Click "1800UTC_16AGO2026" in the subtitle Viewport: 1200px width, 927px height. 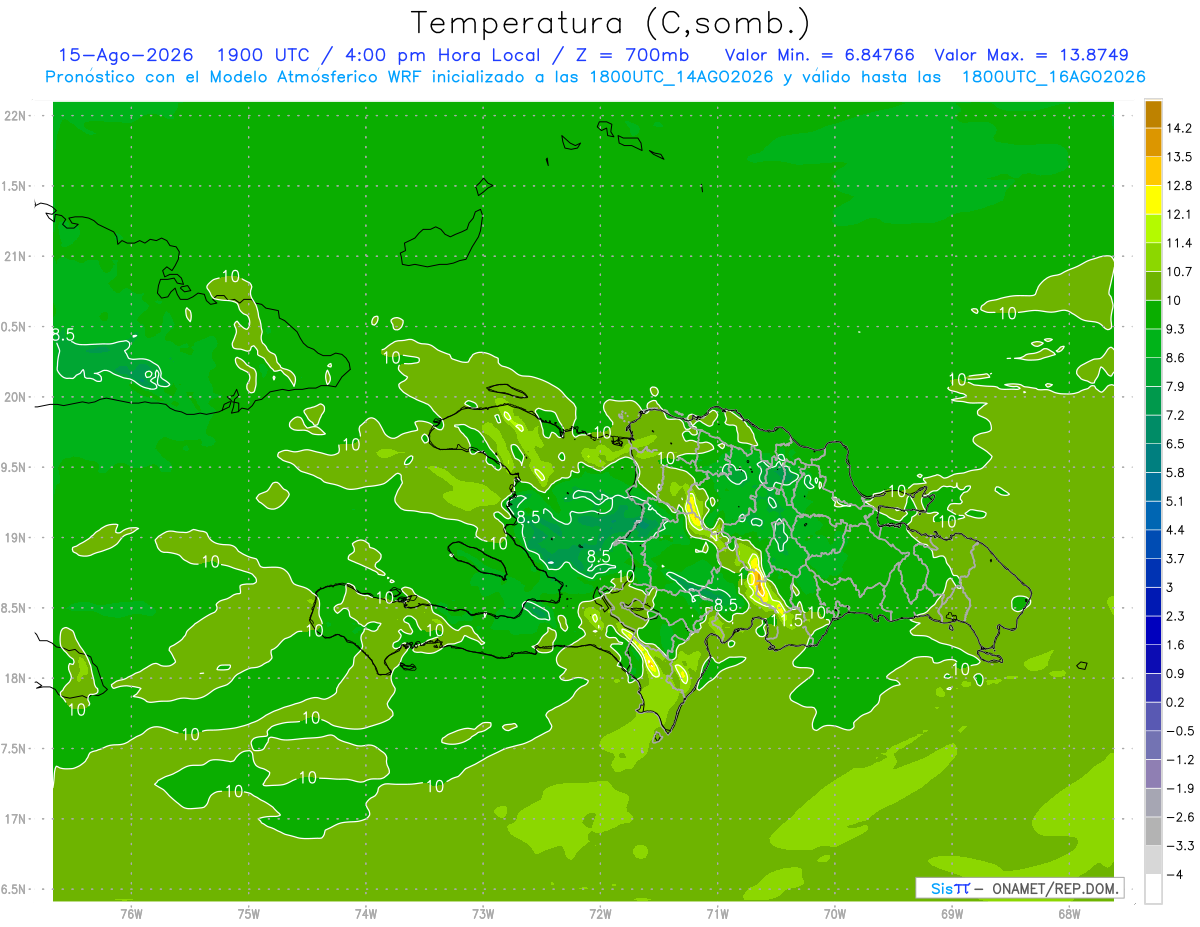(x=1053, y=77)
